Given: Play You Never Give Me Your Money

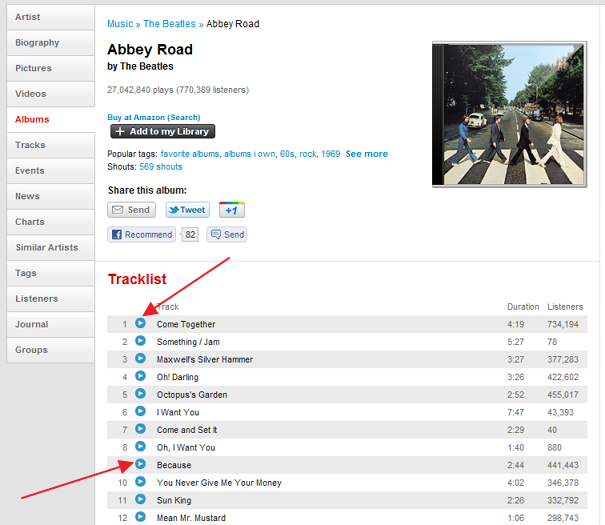Looking at the screenshot, I should (140, 482).
